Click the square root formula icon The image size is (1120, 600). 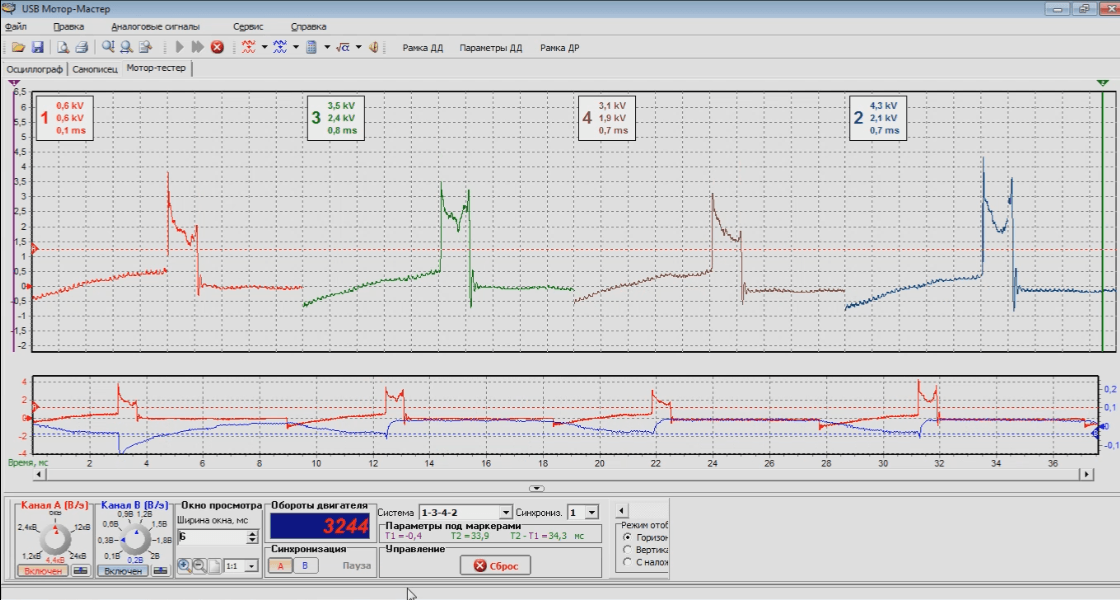(x=342, y=47)
